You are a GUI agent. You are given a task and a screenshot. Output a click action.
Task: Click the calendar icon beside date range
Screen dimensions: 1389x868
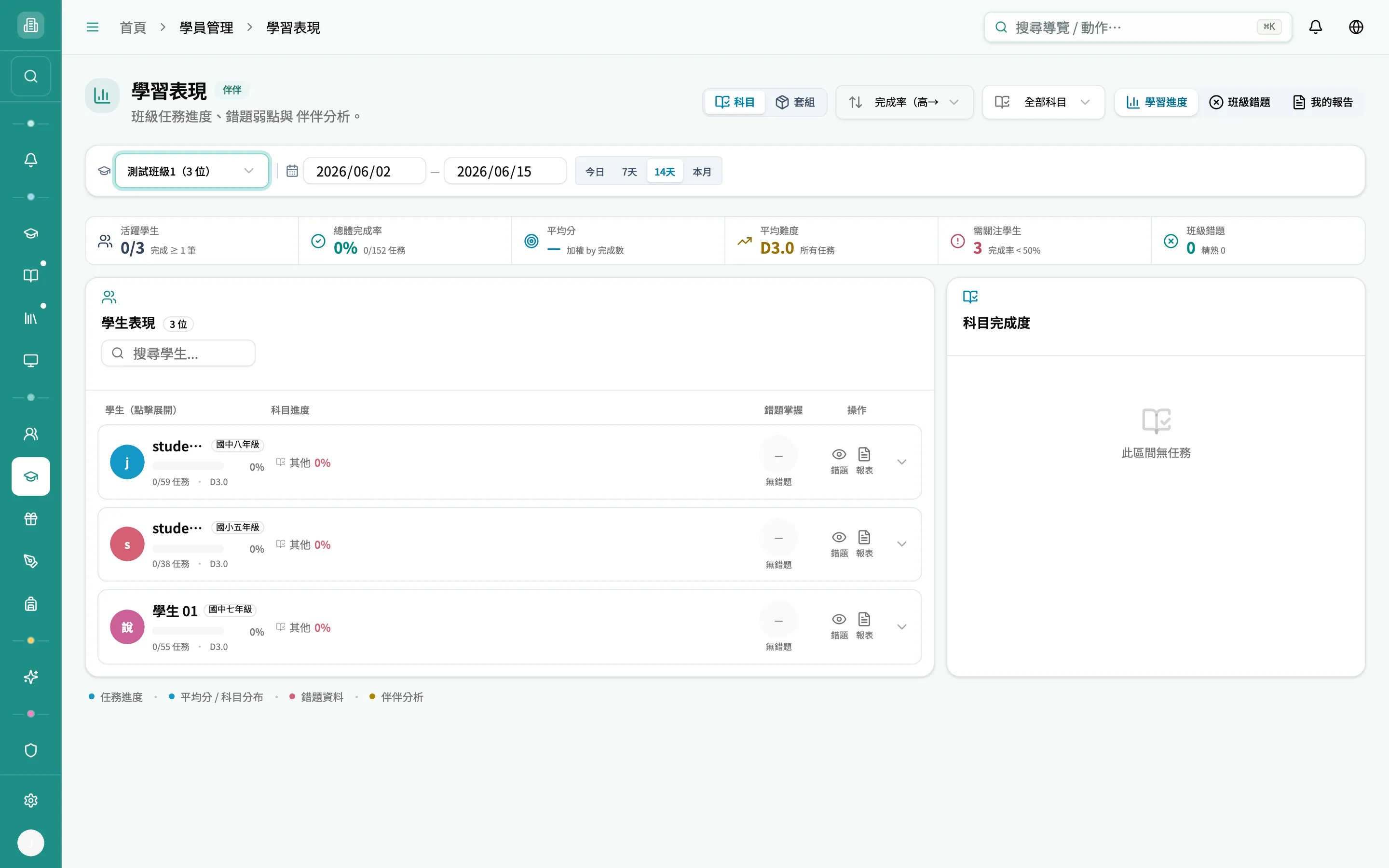[292, 171]
